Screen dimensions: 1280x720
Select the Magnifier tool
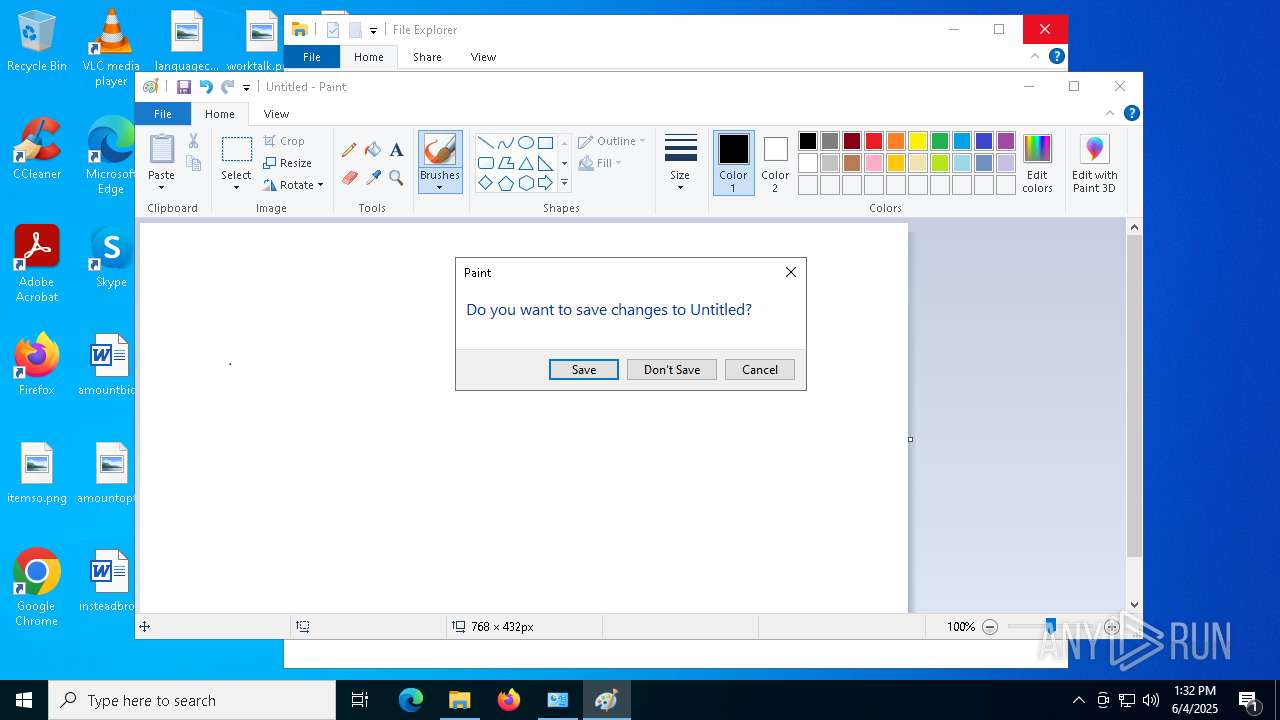pyautogui.click(x=396, y=178)
